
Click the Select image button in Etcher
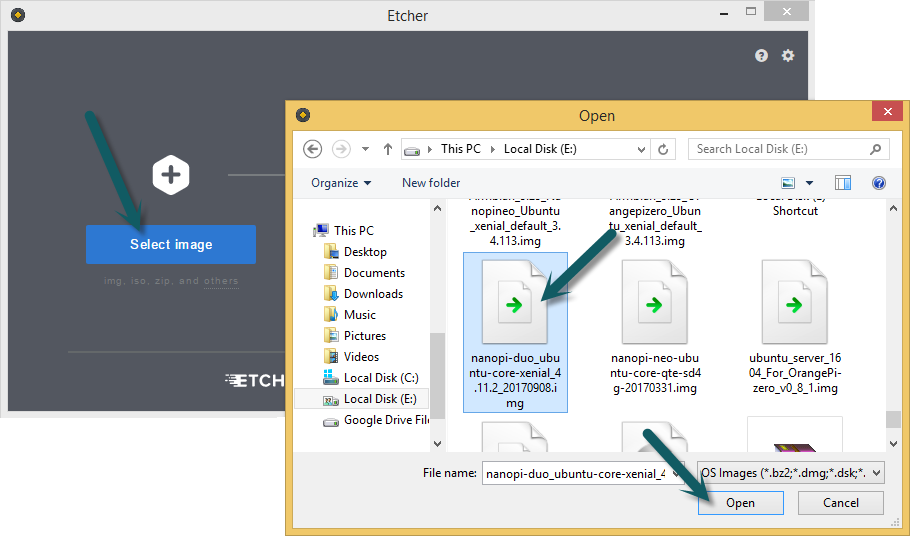[171, 244]
